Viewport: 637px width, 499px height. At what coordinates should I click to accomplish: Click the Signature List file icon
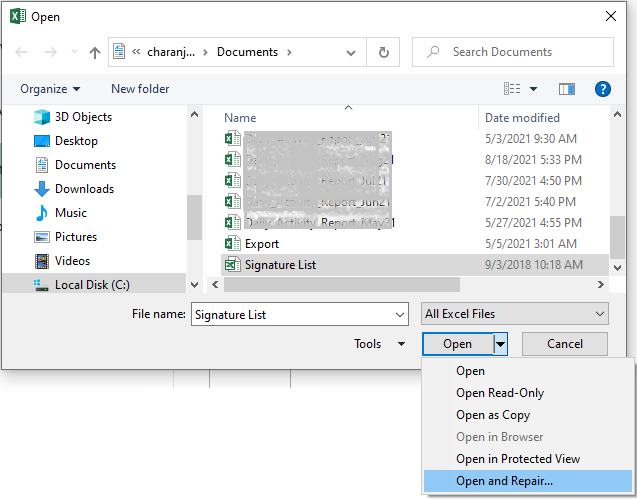232,265
